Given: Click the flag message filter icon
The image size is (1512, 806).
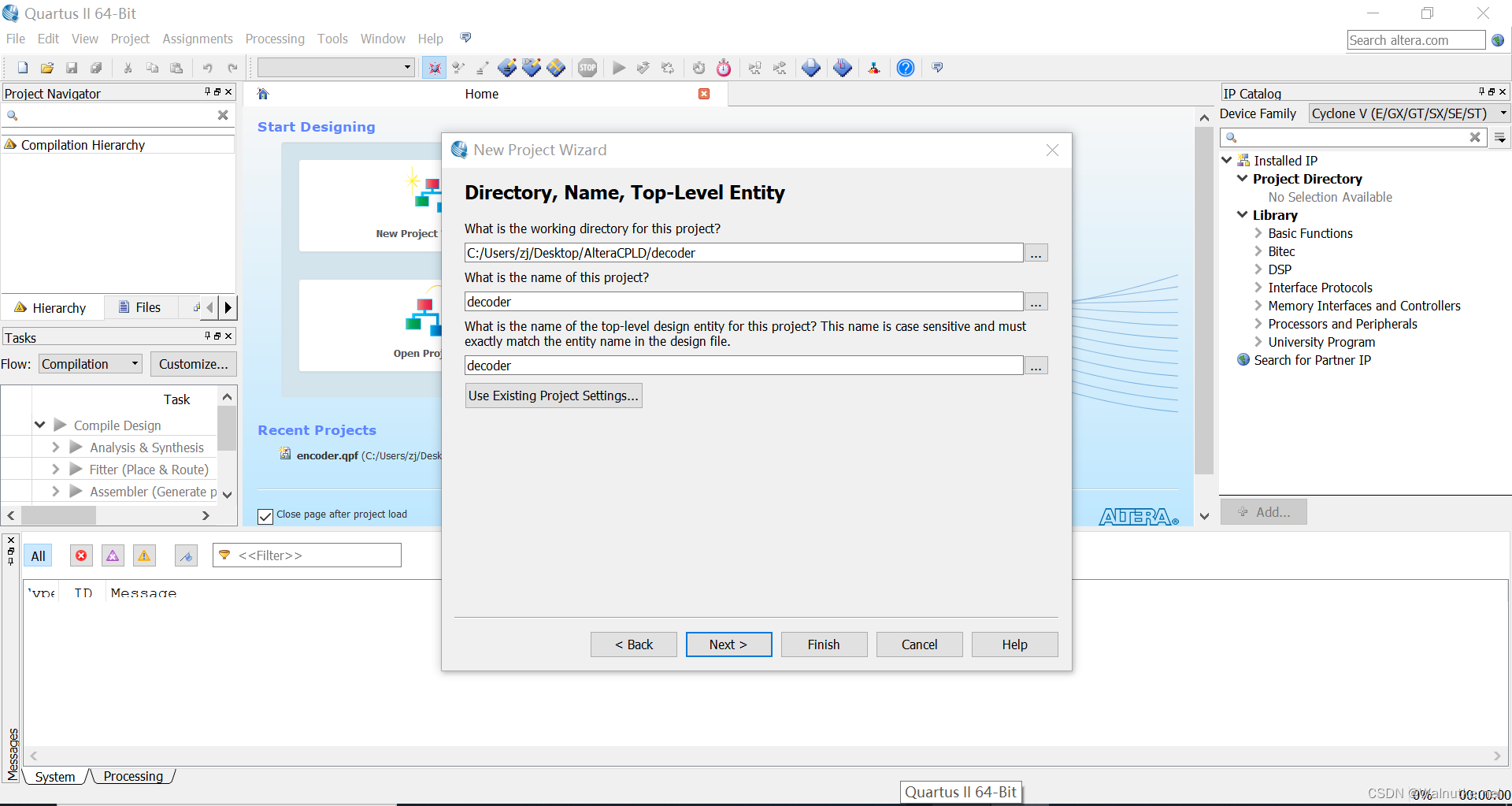Looking at the screenshot, I should click(x=186, y=555).
